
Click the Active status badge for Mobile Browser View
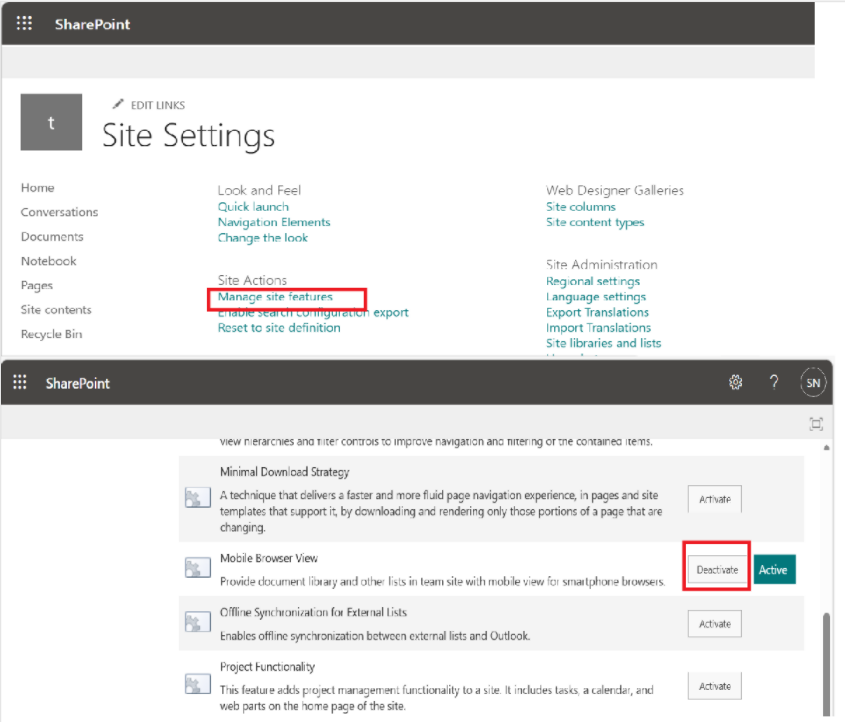point(774,570)
